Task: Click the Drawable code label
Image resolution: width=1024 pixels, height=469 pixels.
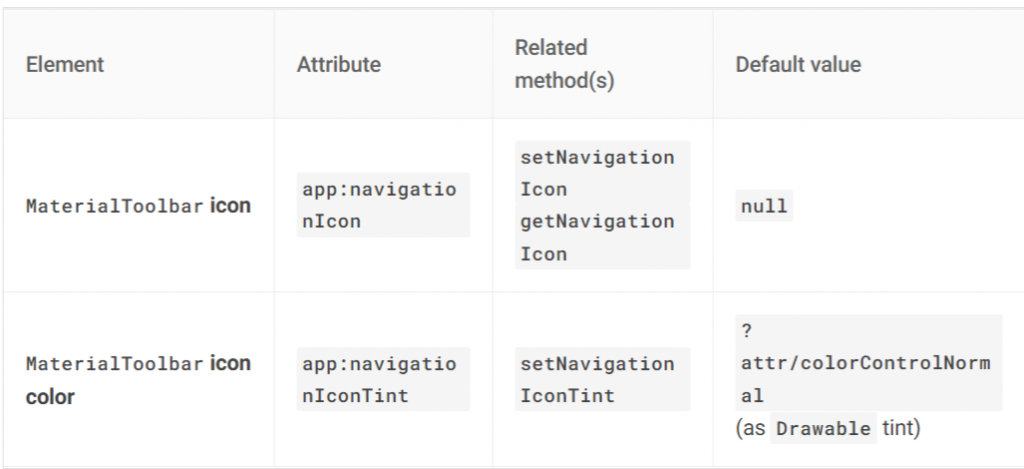Action: tap(824, 429)
